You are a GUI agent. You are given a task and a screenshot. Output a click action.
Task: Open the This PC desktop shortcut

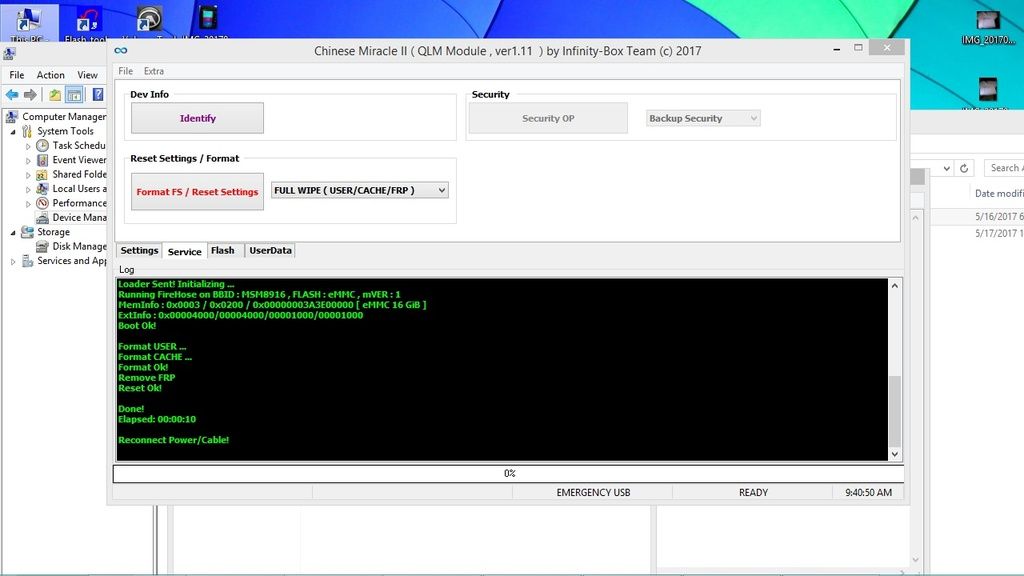click(x=27, y=22)
